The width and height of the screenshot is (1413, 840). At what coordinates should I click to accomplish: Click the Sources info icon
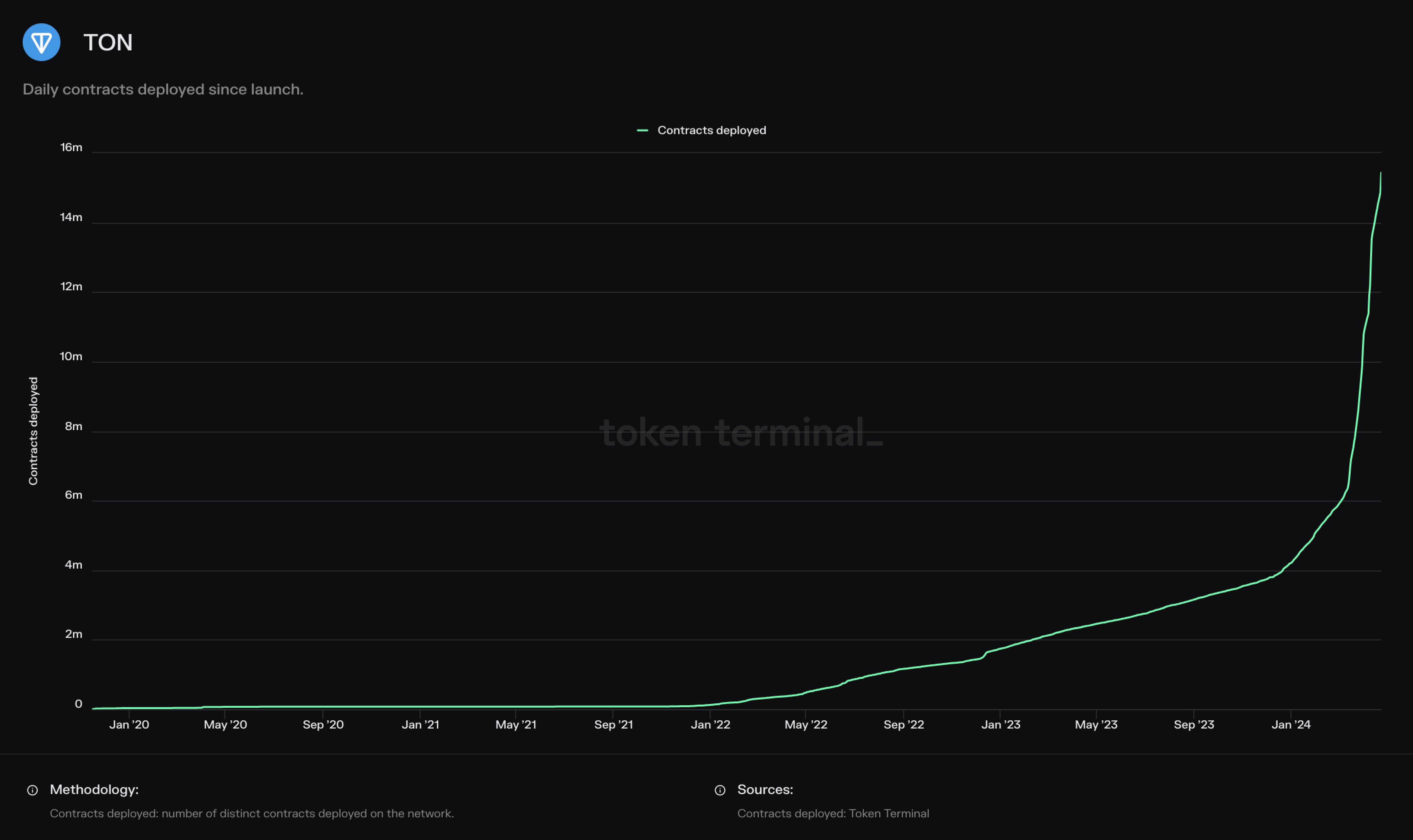coord(720,790)
